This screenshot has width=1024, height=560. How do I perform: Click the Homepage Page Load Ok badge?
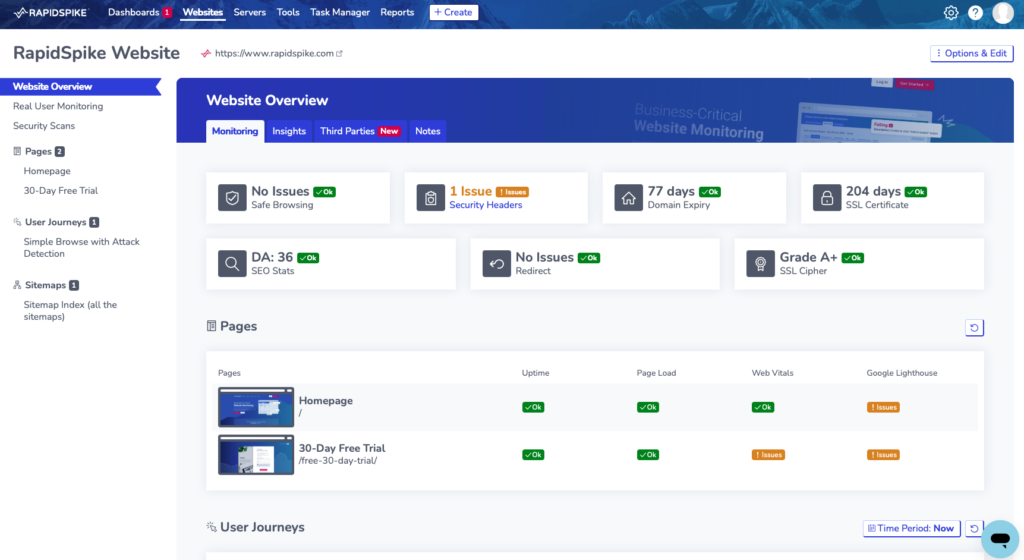tap(648, 407)
